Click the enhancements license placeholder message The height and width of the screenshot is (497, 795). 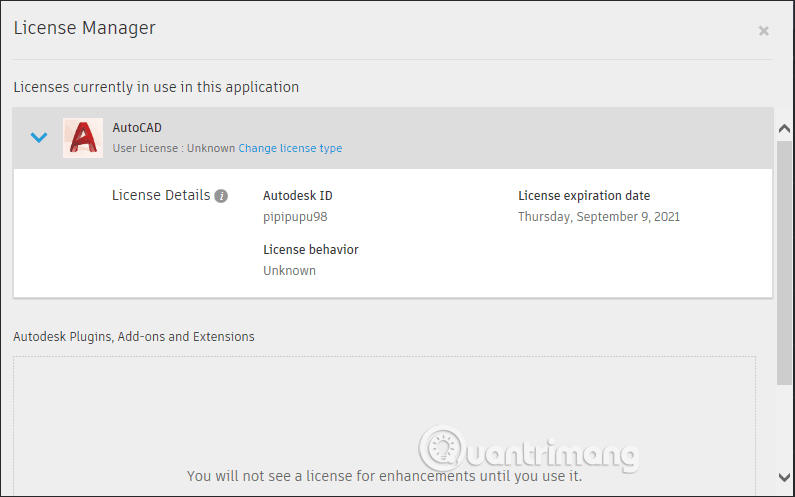[384, 476]
